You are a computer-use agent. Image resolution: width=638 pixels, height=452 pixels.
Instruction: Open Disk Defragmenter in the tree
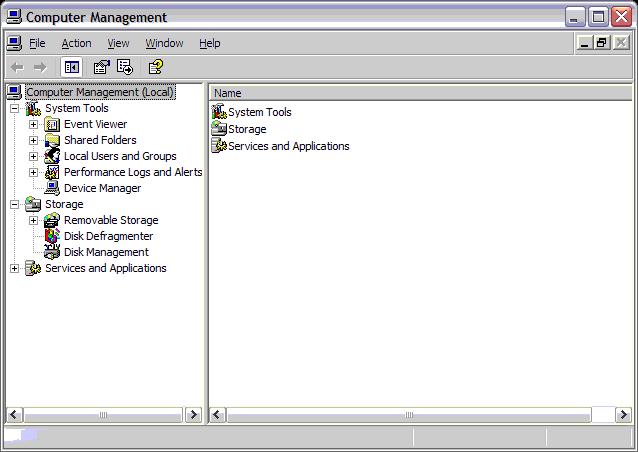tap(108, 236)
